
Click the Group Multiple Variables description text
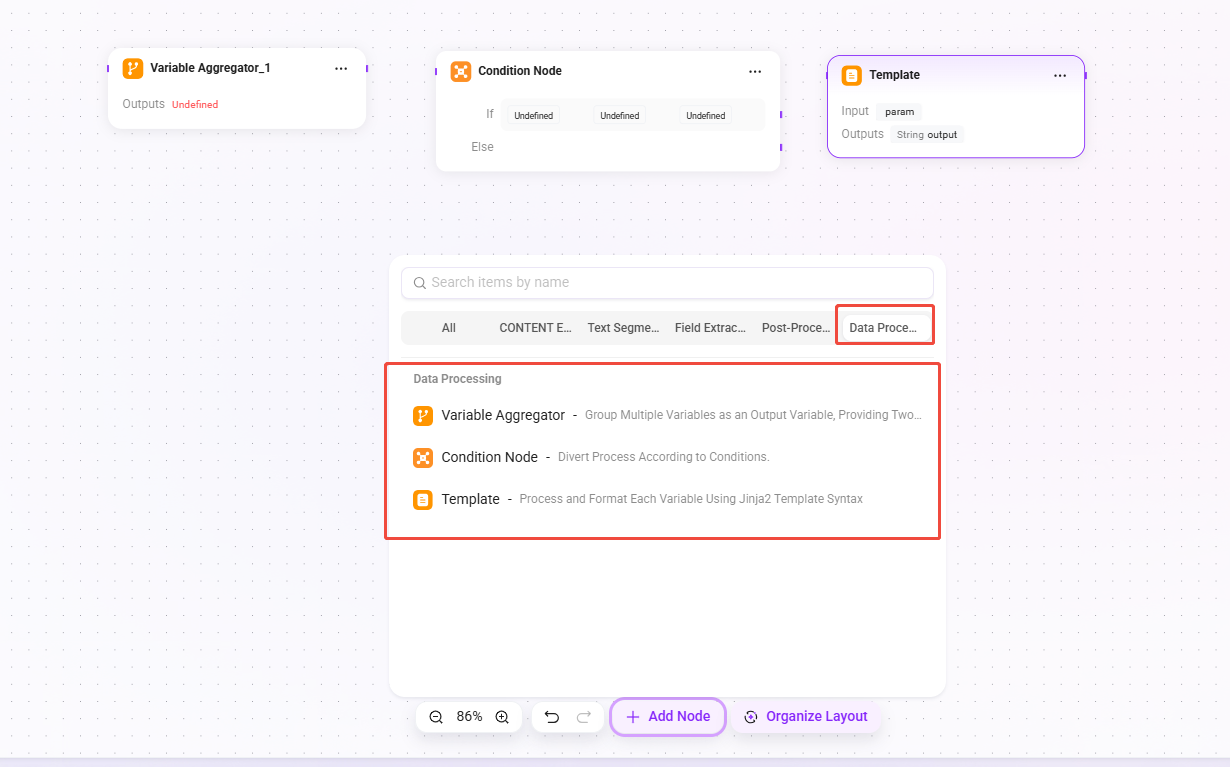tap(753, 415)
